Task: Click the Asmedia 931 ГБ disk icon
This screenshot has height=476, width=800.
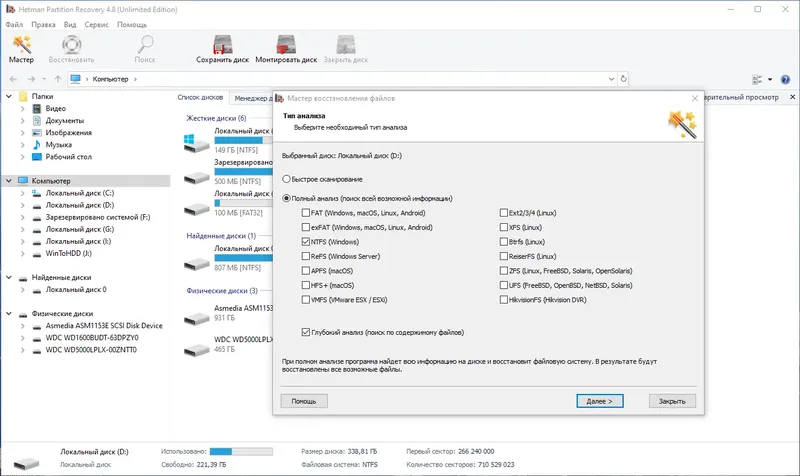Action: (x=196, y=318)
